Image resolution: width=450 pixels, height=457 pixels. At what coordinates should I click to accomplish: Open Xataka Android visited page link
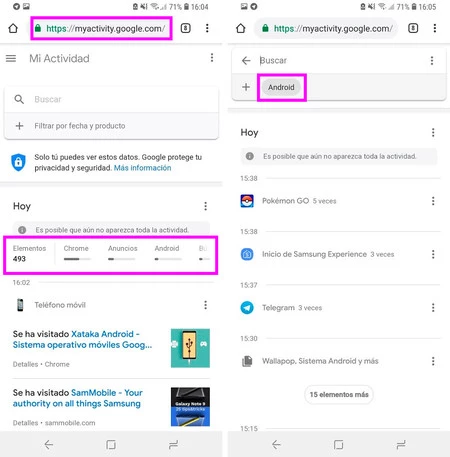(x=82, y=339)
